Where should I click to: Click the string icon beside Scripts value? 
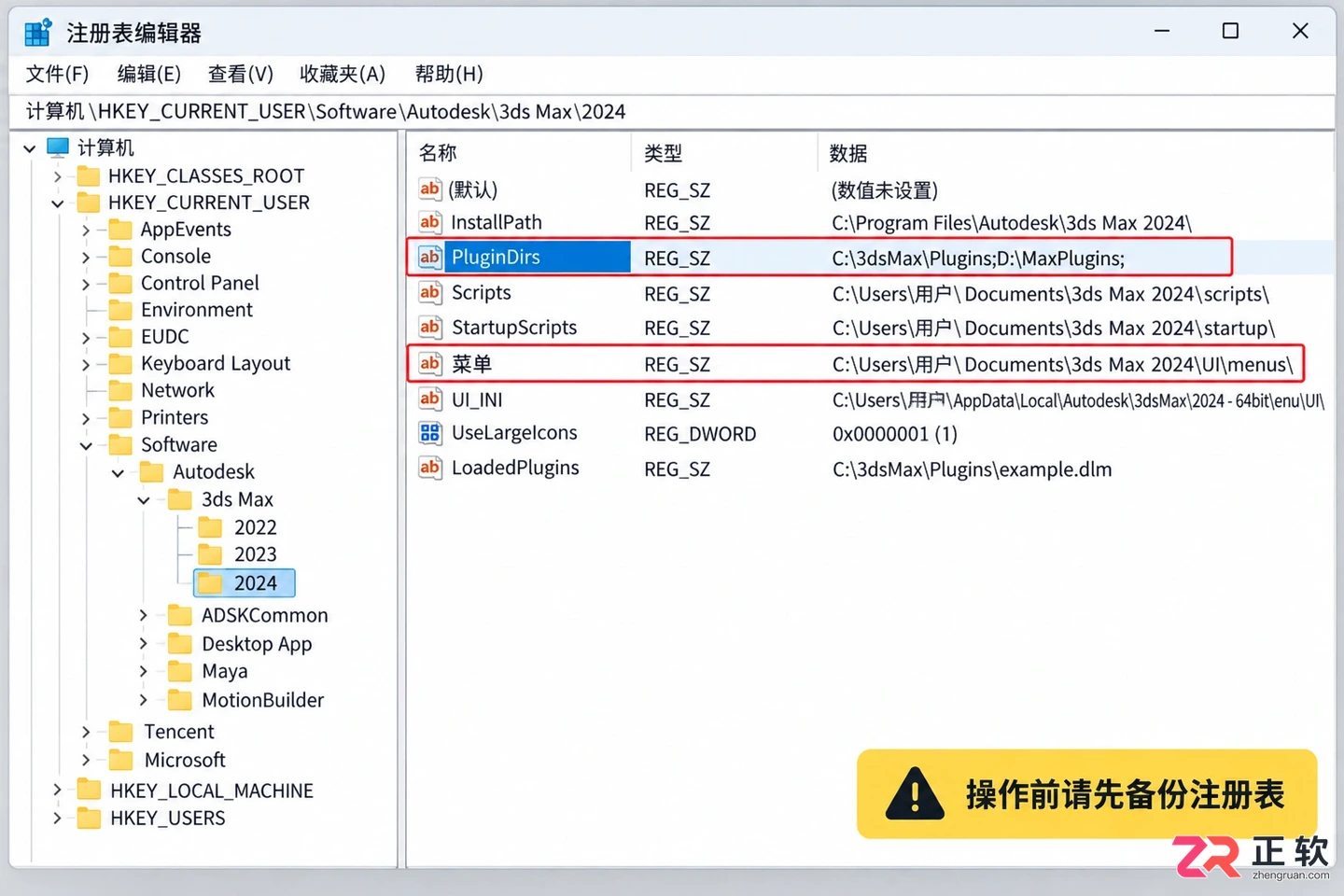(429, 292)
